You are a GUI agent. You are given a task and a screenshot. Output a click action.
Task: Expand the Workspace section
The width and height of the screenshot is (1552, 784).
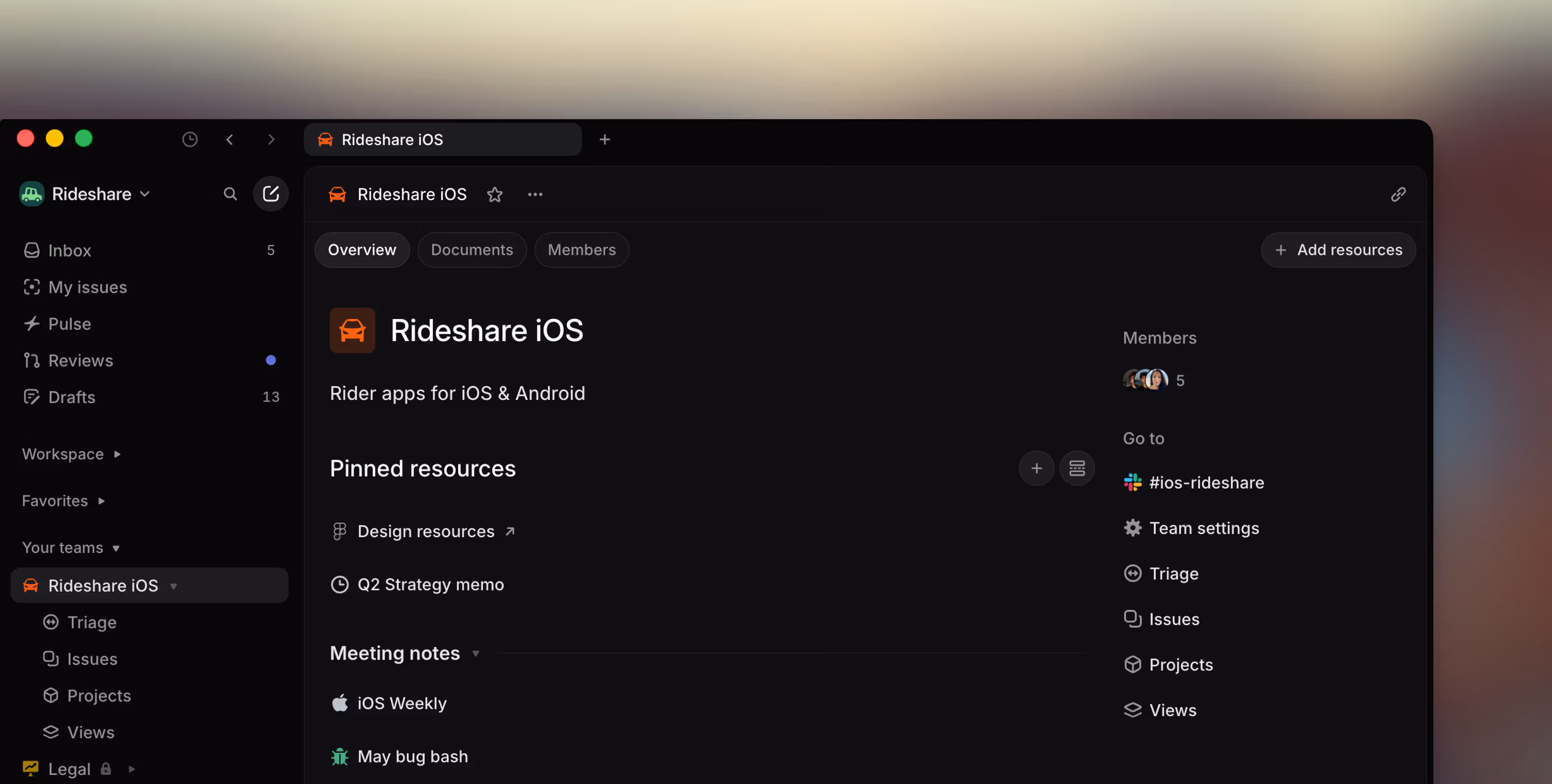[x=72, y=454]
